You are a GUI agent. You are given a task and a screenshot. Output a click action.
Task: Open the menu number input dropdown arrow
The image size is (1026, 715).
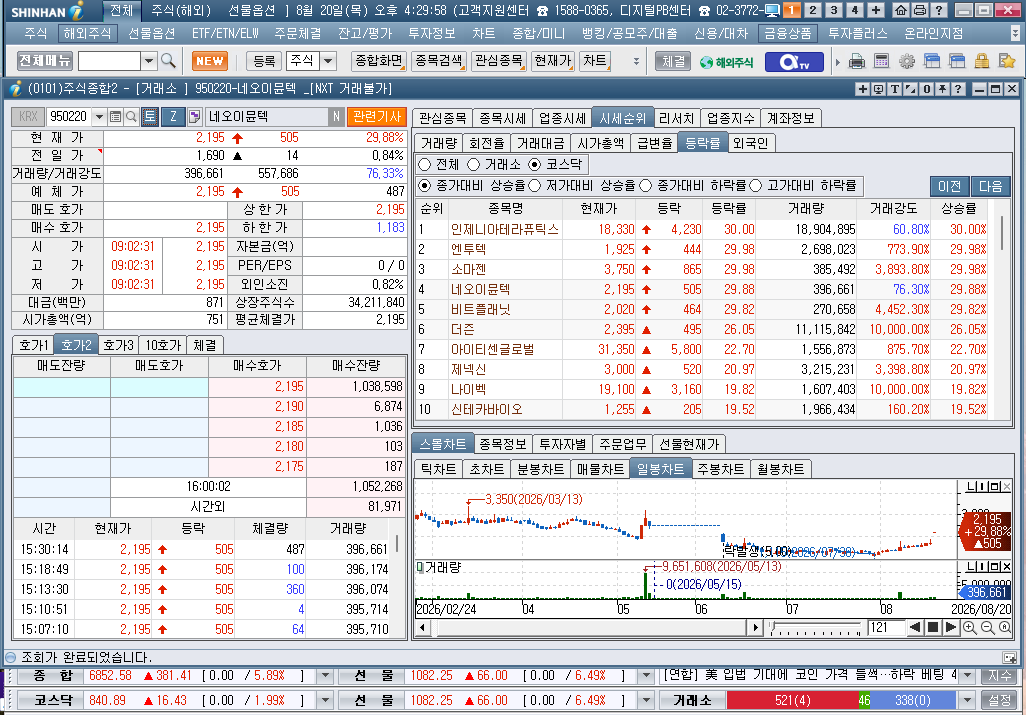[149, 61]
